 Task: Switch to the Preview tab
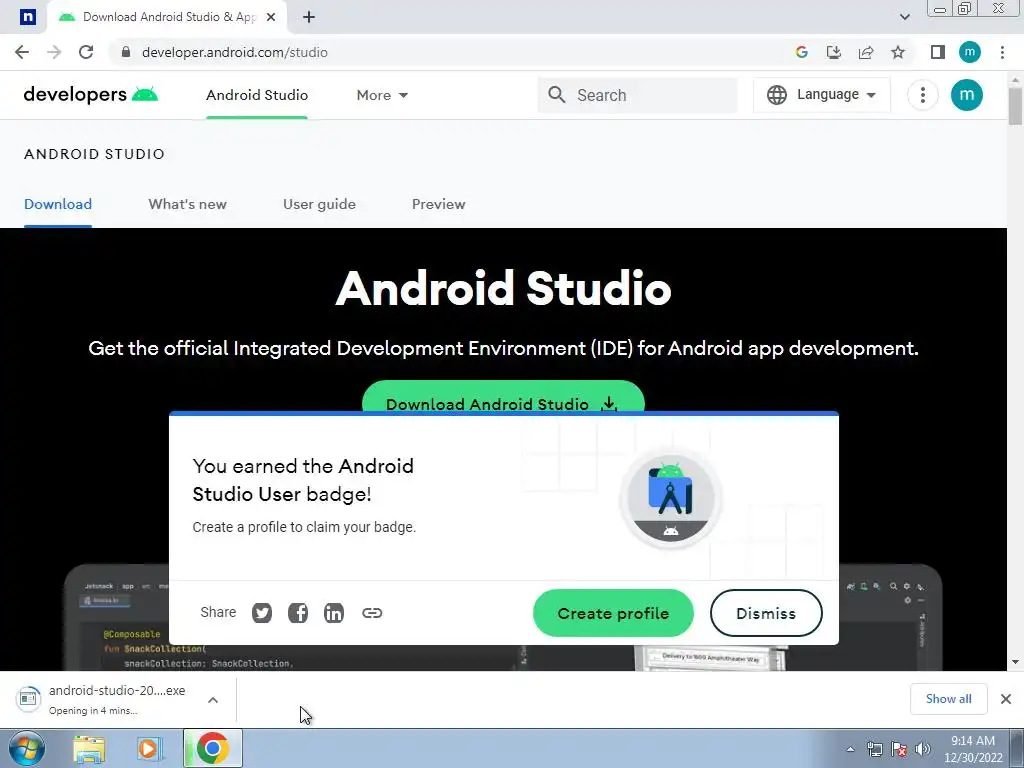[439, 204]
